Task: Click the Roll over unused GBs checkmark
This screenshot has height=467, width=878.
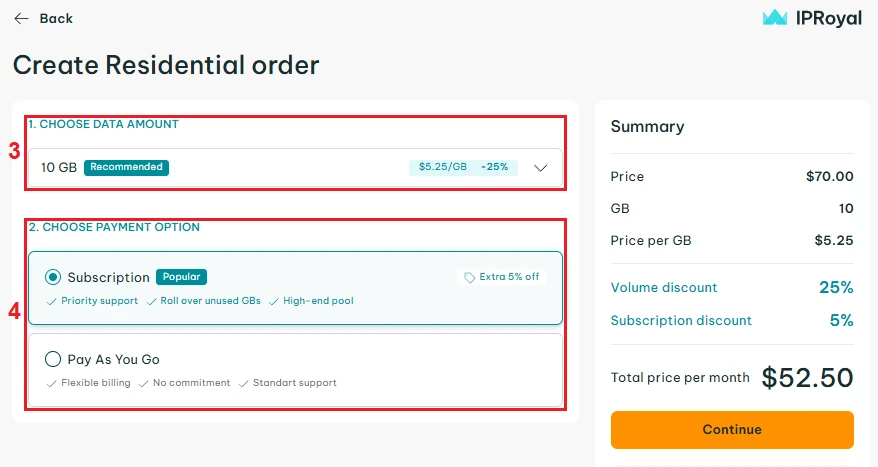Action: point(152,301)
